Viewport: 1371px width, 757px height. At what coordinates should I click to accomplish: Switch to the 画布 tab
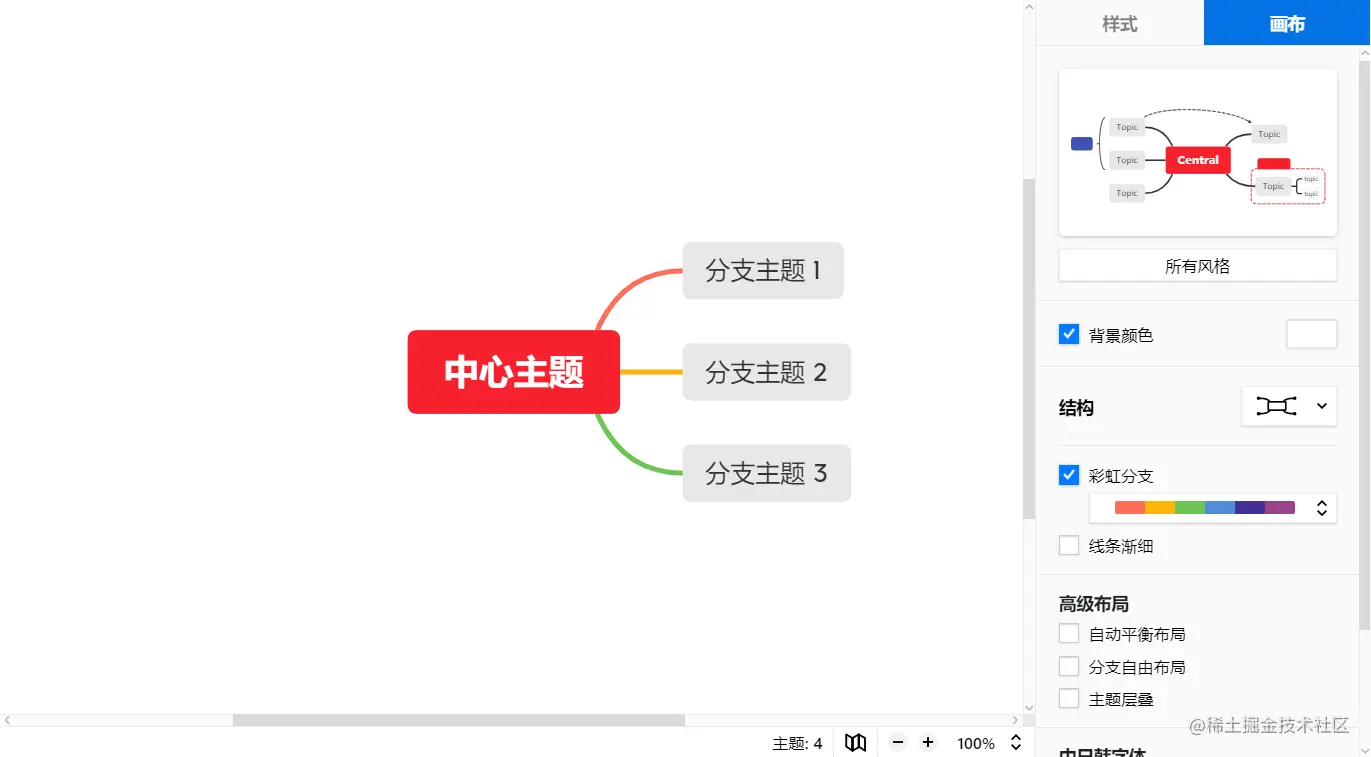pyautogui.click(x=1287, y=23)
